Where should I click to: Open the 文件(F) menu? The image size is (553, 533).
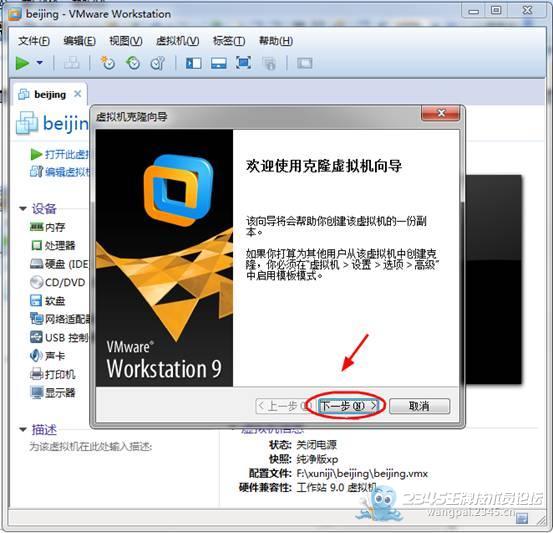[34, 41]
